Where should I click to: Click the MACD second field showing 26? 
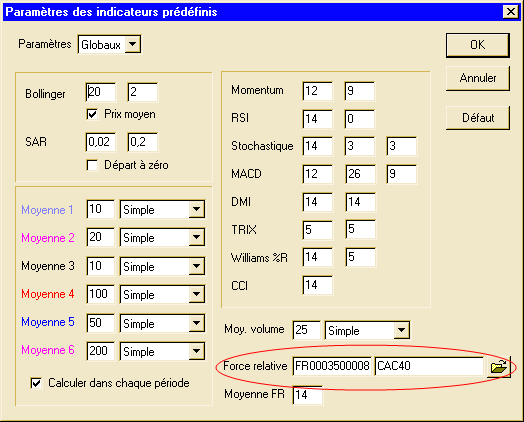tap(360, 174)
